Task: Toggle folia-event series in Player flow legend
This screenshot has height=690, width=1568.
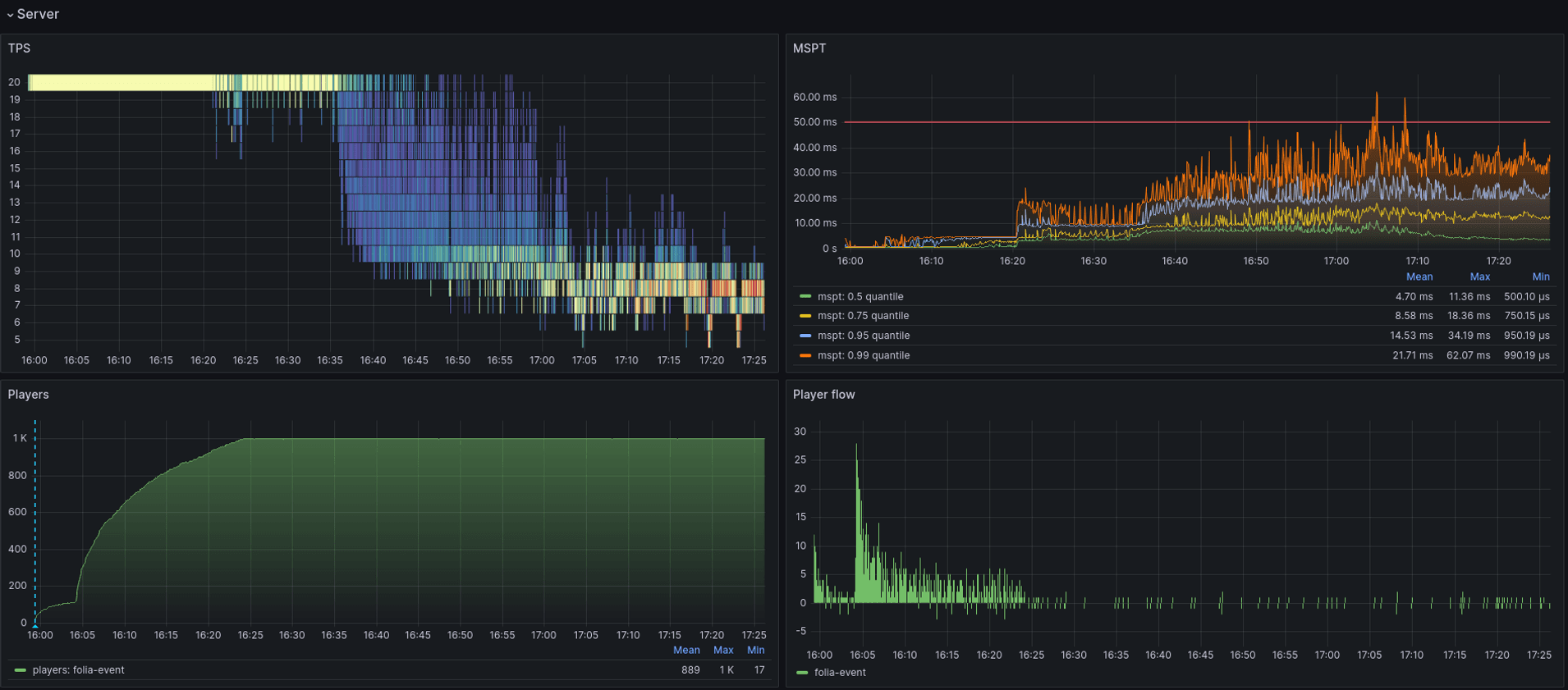Action: click(840, 673)
